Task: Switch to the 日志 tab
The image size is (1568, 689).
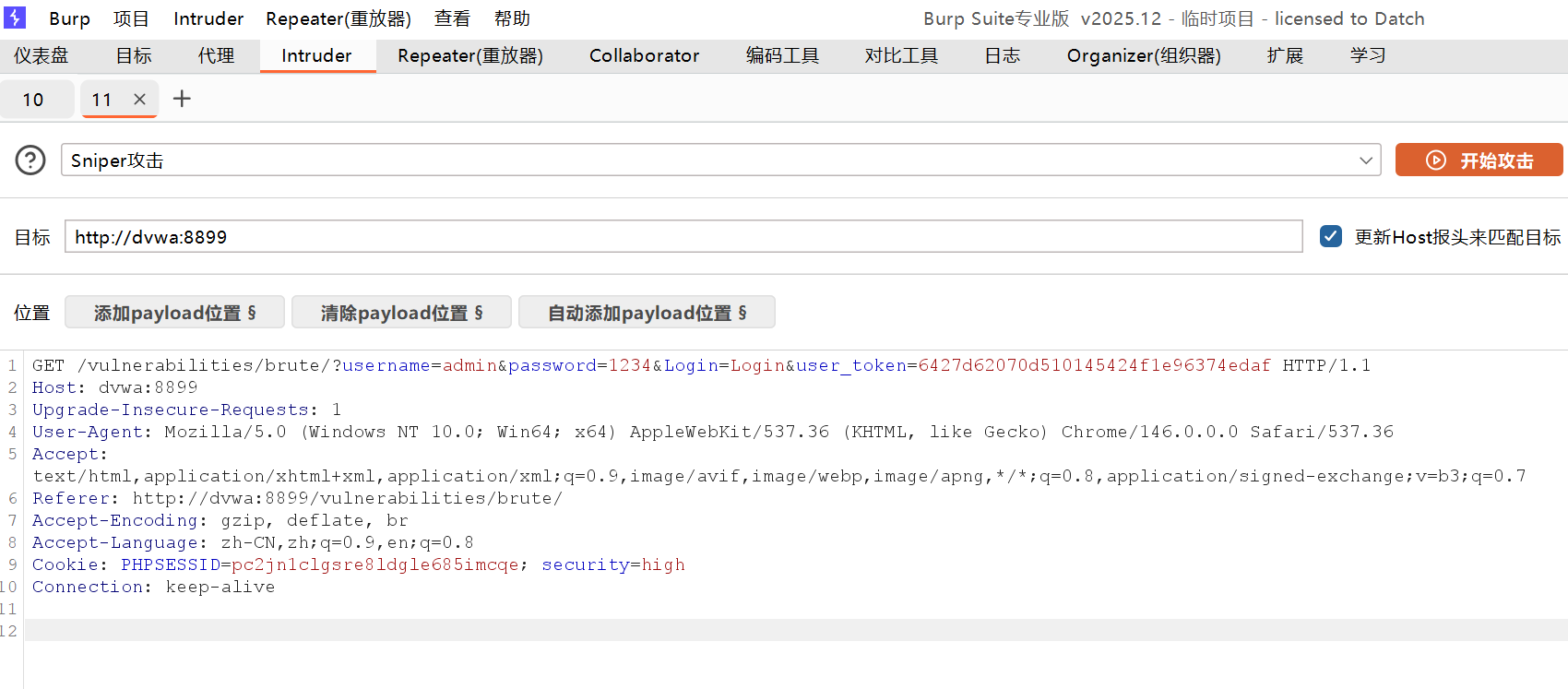Action: 1002,55
